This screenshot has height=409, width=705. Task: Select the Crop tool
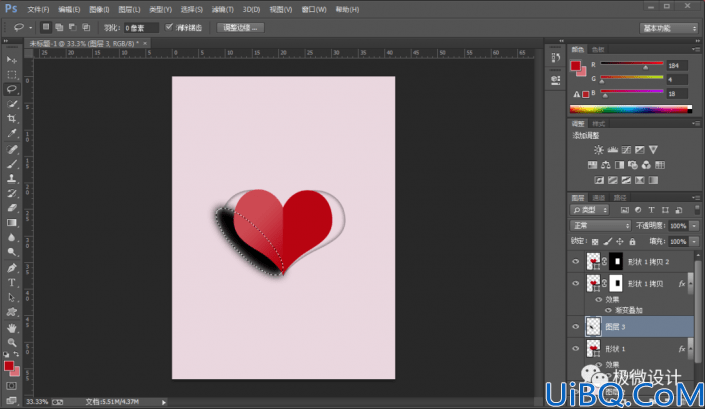coord(12,119)
